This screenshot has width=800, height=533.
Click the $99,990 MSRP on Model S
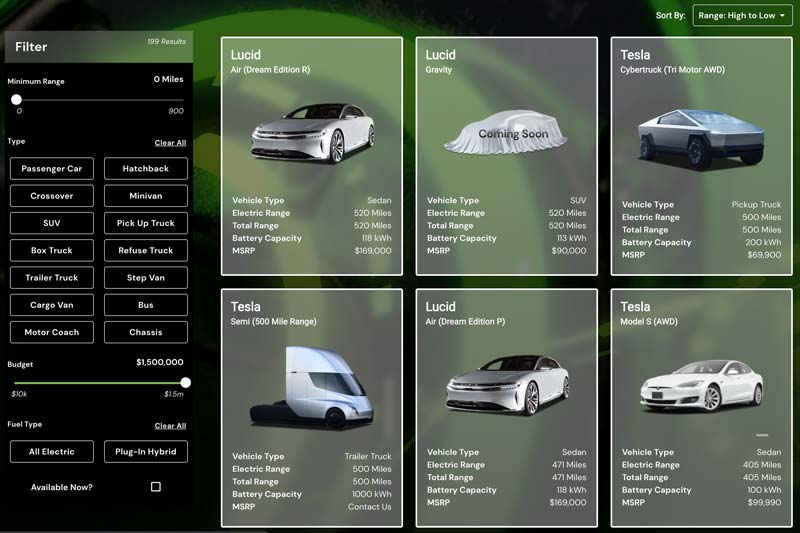pyautogui.click(x=764, y=503)
